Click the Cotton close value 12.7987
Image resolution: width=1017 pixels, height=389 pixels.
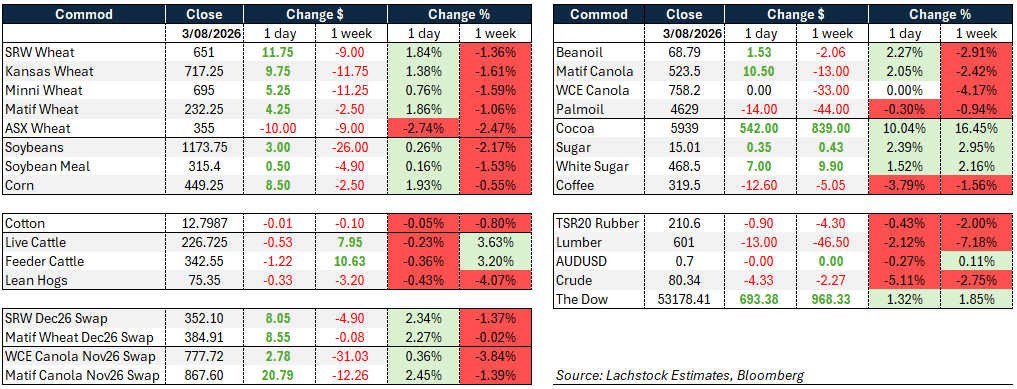[204, 224]
